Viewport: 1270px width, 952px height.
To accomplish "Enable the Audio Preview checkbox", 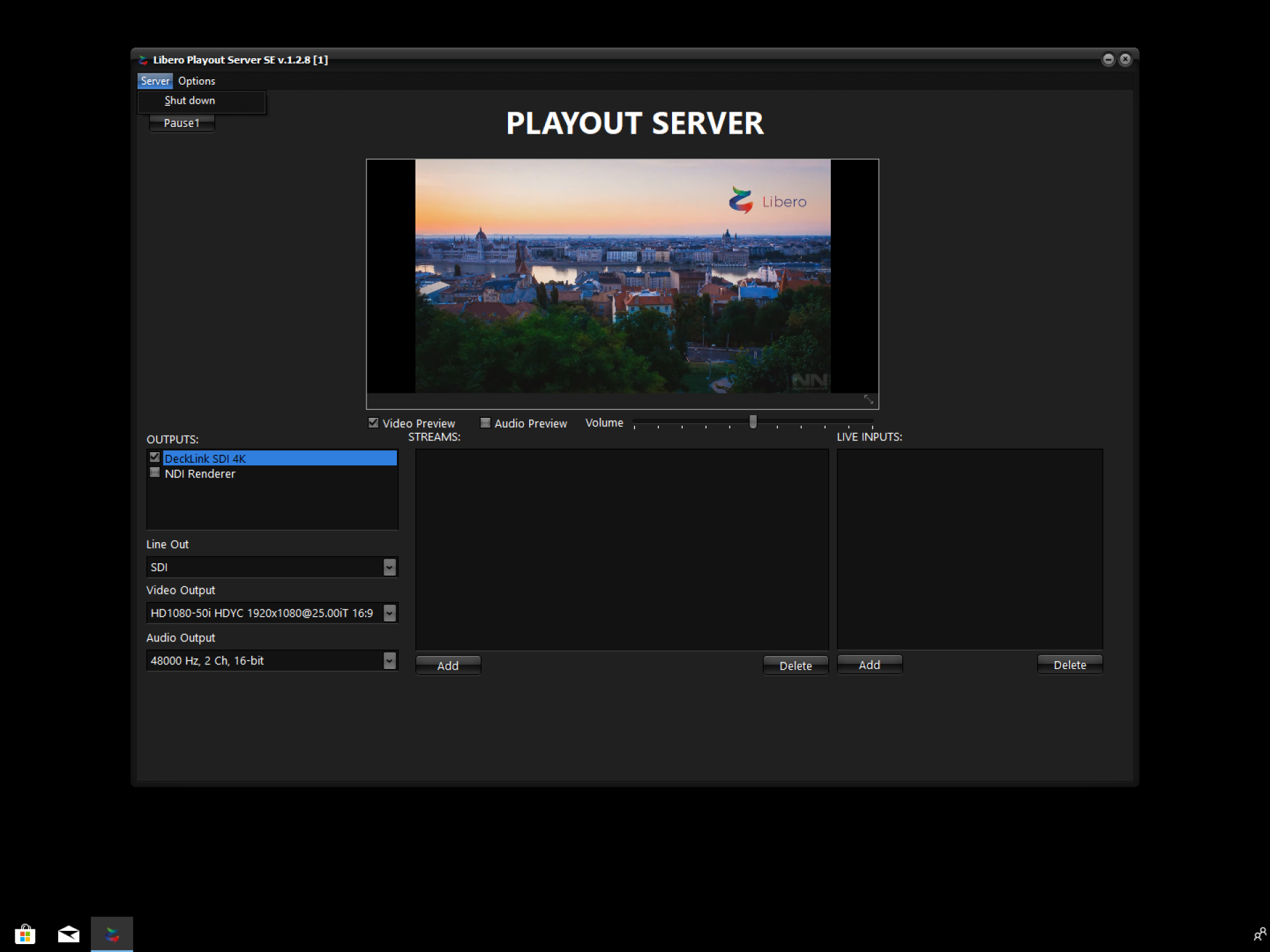I will [x=486, y=423].
